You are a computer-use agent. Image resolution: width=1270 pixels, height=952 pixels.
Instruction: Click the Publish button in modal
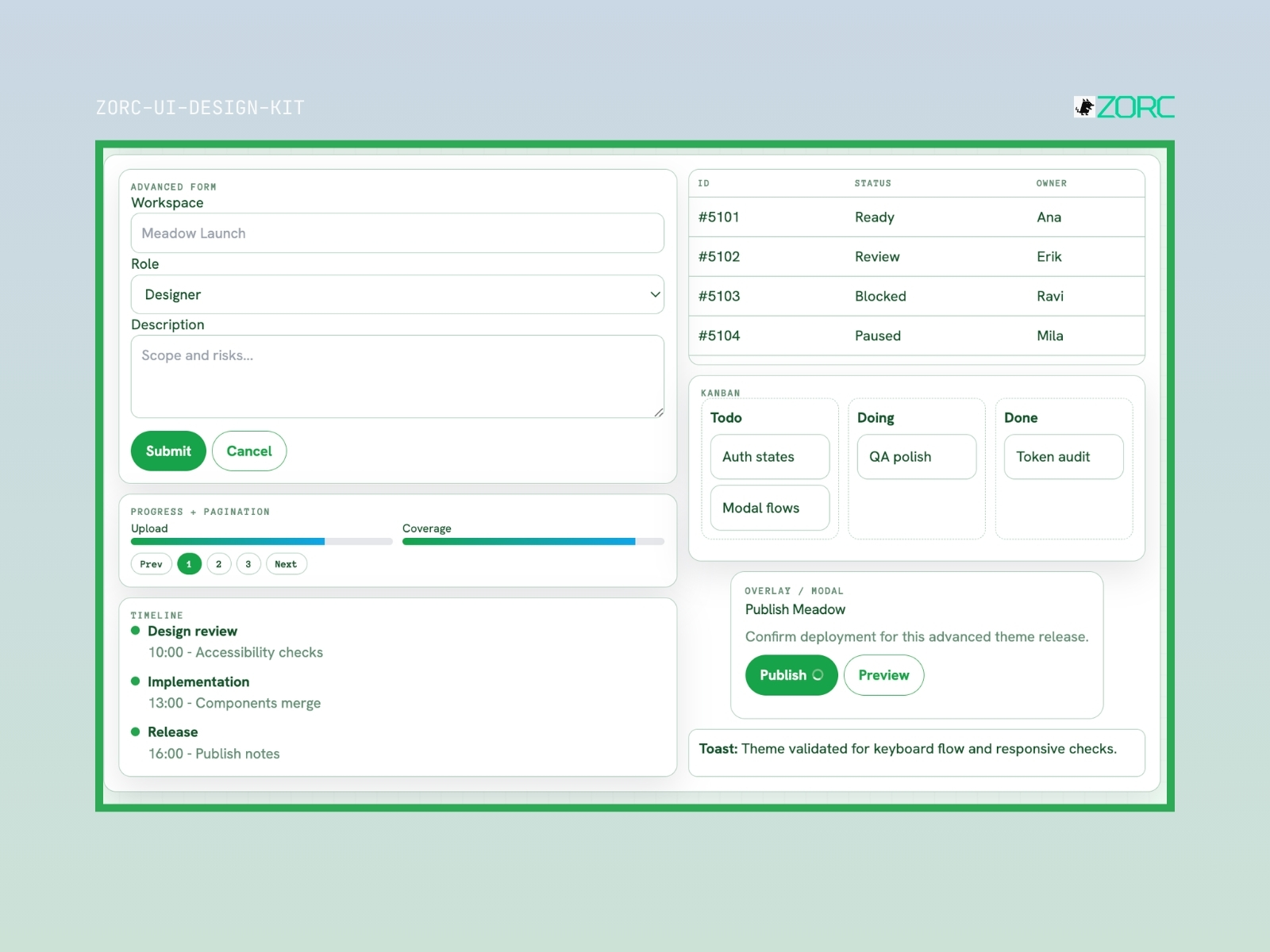point(791,675)
